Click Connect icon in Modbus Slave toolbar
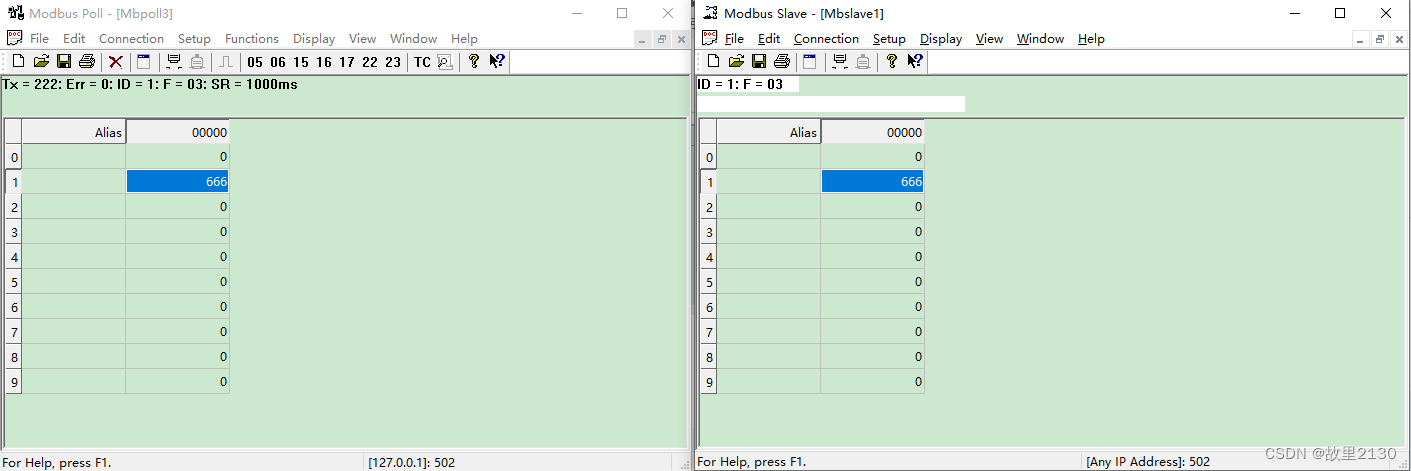1411x471 pixels. [840, 62]
